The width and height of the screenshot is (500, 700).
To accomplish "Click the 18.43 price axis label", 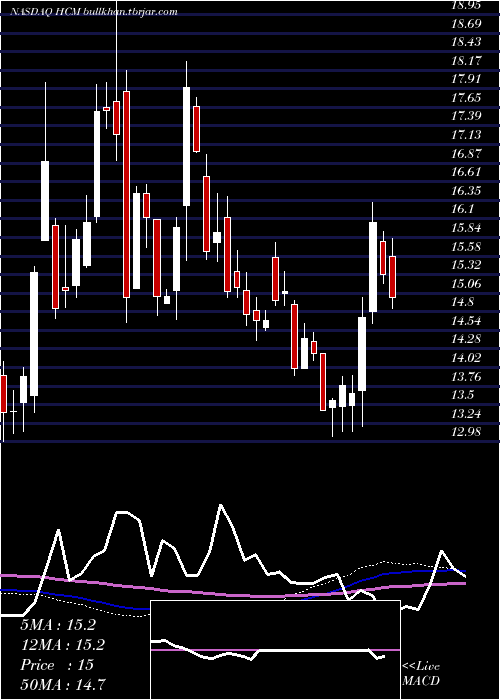I will pos(466,42).
